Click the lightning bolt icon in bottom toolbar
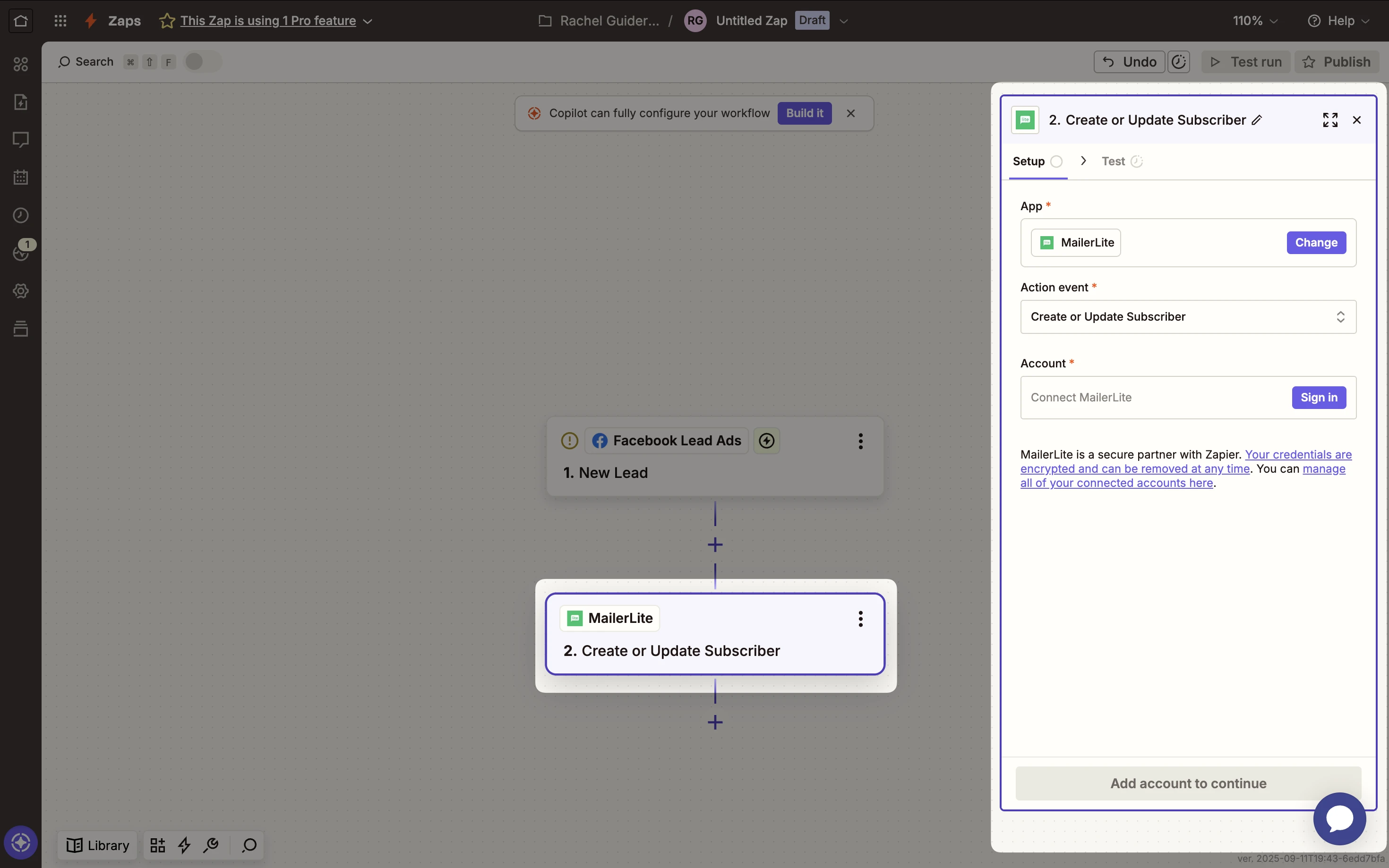This screenshot has width=1389, height=868. click(x=184, y=846)
